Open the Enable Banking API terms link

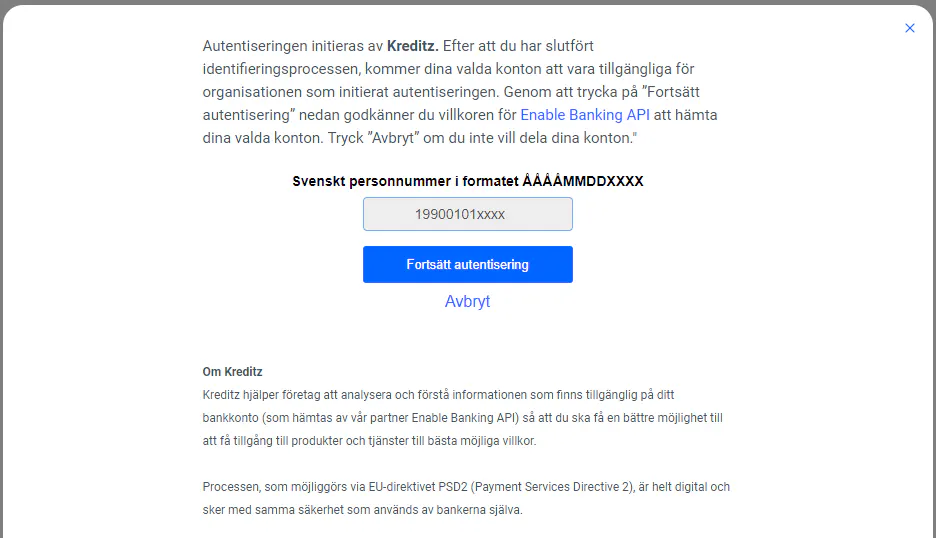[x=585, y=115]
